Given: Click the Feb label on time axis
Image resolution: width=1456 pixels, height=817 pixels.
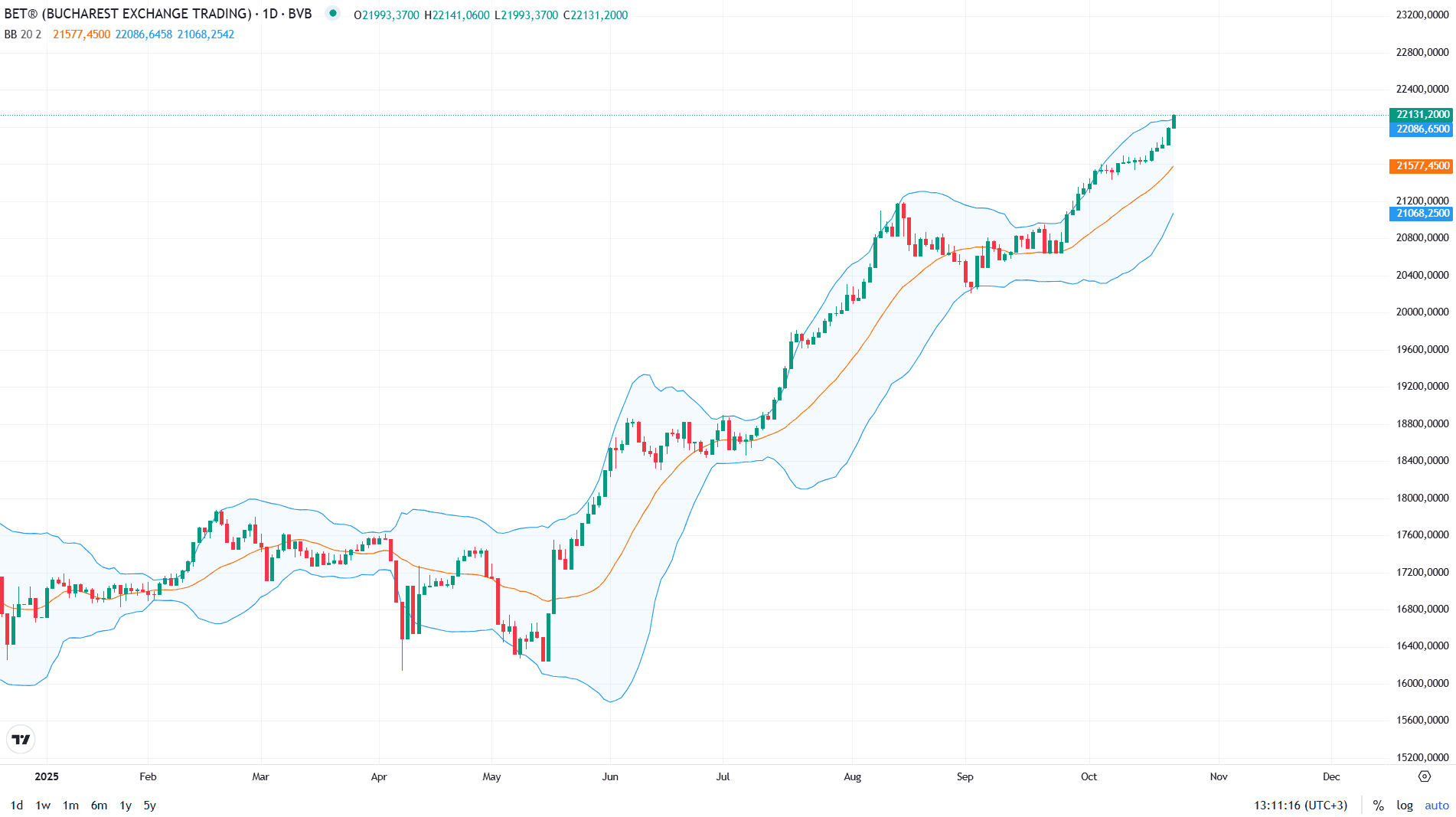Looking at the screenshot, I should [x=148, y=776].
